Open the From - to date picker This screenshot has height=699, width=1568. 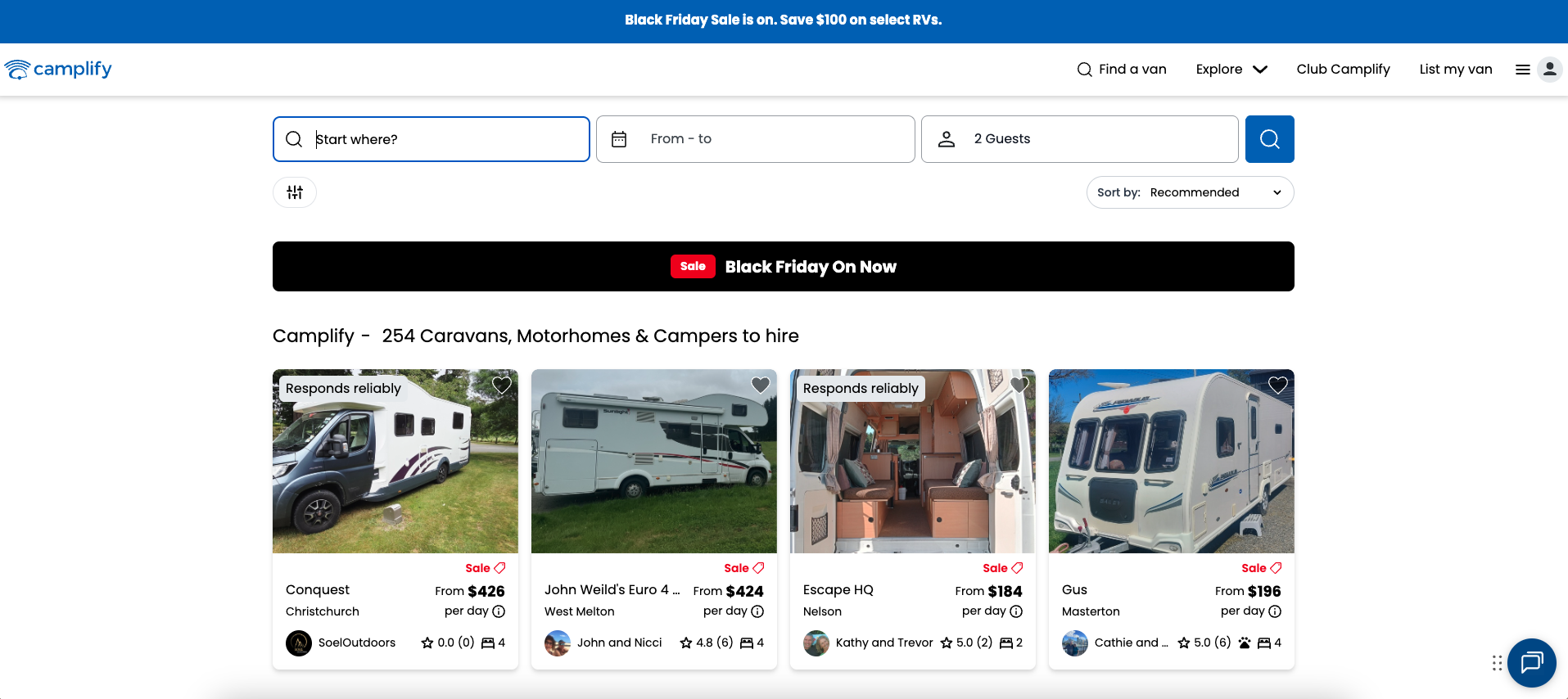click(755, 139)
